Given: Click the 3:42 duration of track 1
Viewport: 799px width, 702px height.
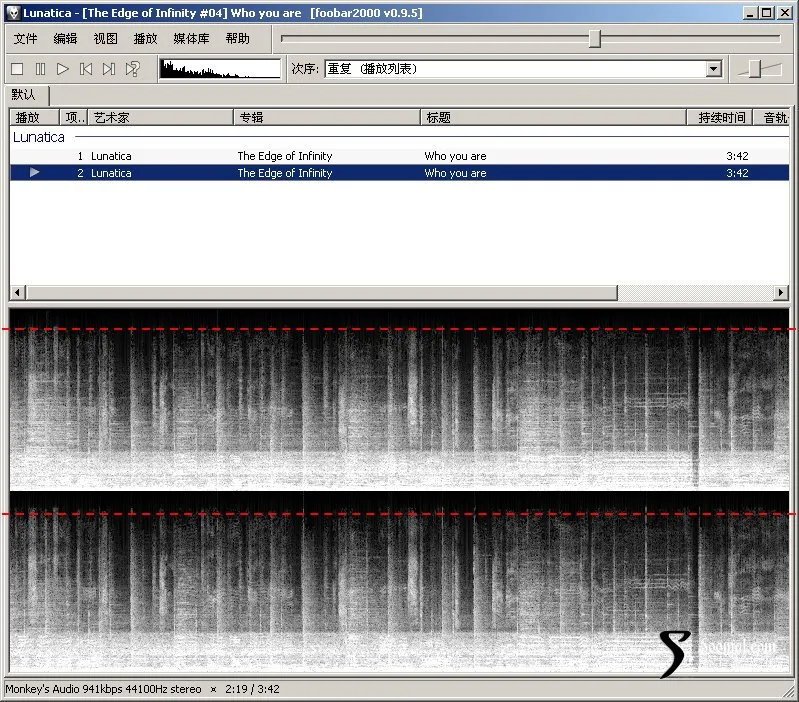Looking at the screenshot, I should pyautogui.click(x=737, y=156).
